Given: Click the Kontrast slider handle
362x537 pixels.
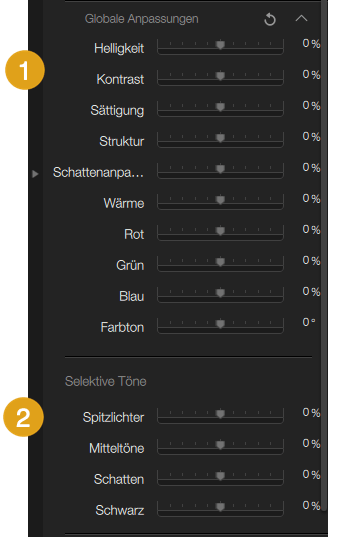Looking at the screenshot, I should coord(221,76).
